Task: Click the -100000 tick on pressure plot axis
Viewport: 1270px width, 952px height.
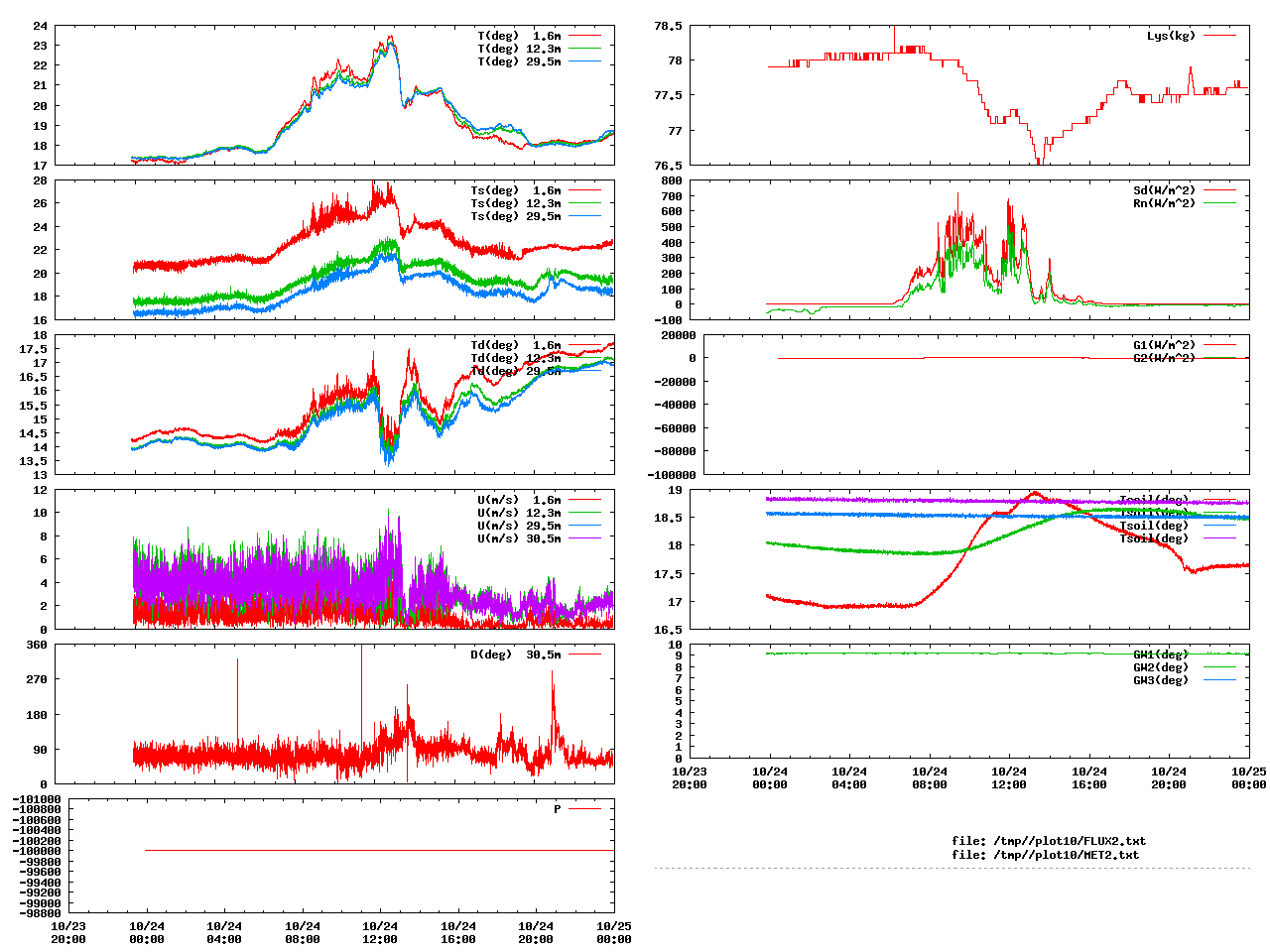Action: pos(37,851)
